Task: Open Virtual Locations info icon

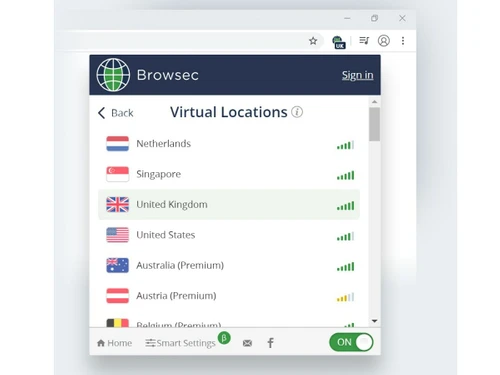Action: 297,112
